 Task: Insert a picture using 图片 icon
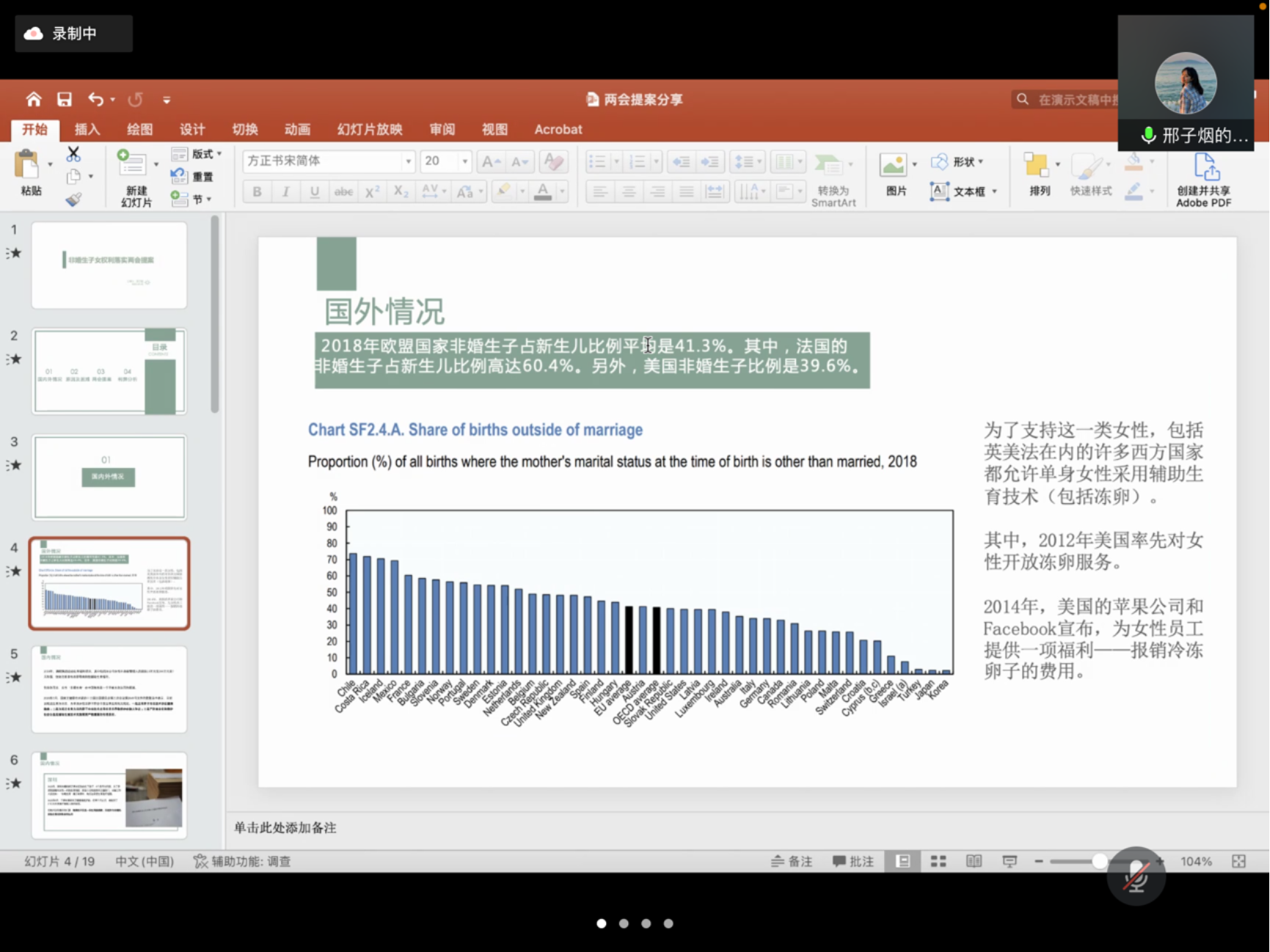click(894, 165)
